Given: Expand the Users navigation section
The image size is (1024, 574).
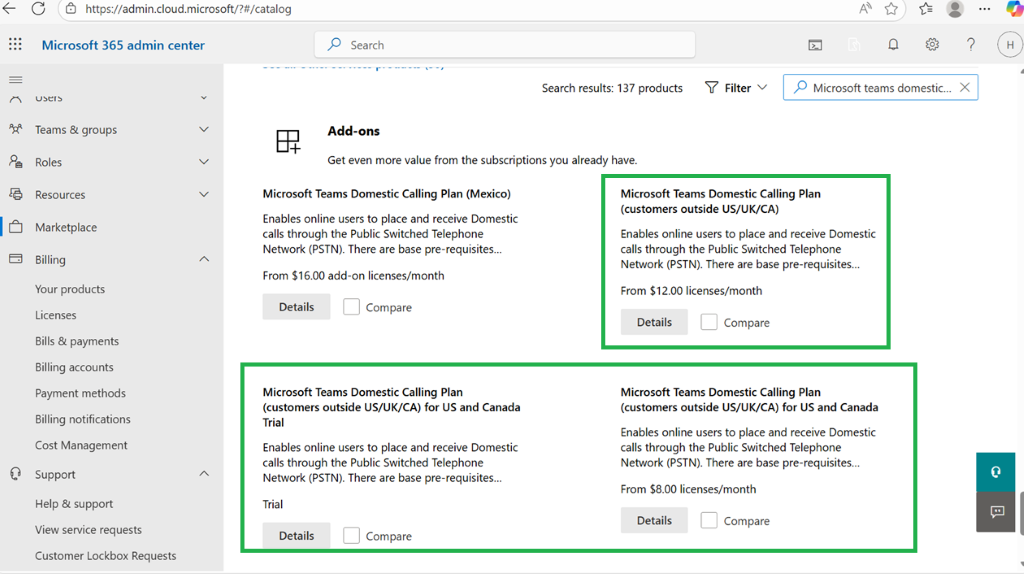Looking at the screenshot, I should pyautogui.click(x=204, y=97).
